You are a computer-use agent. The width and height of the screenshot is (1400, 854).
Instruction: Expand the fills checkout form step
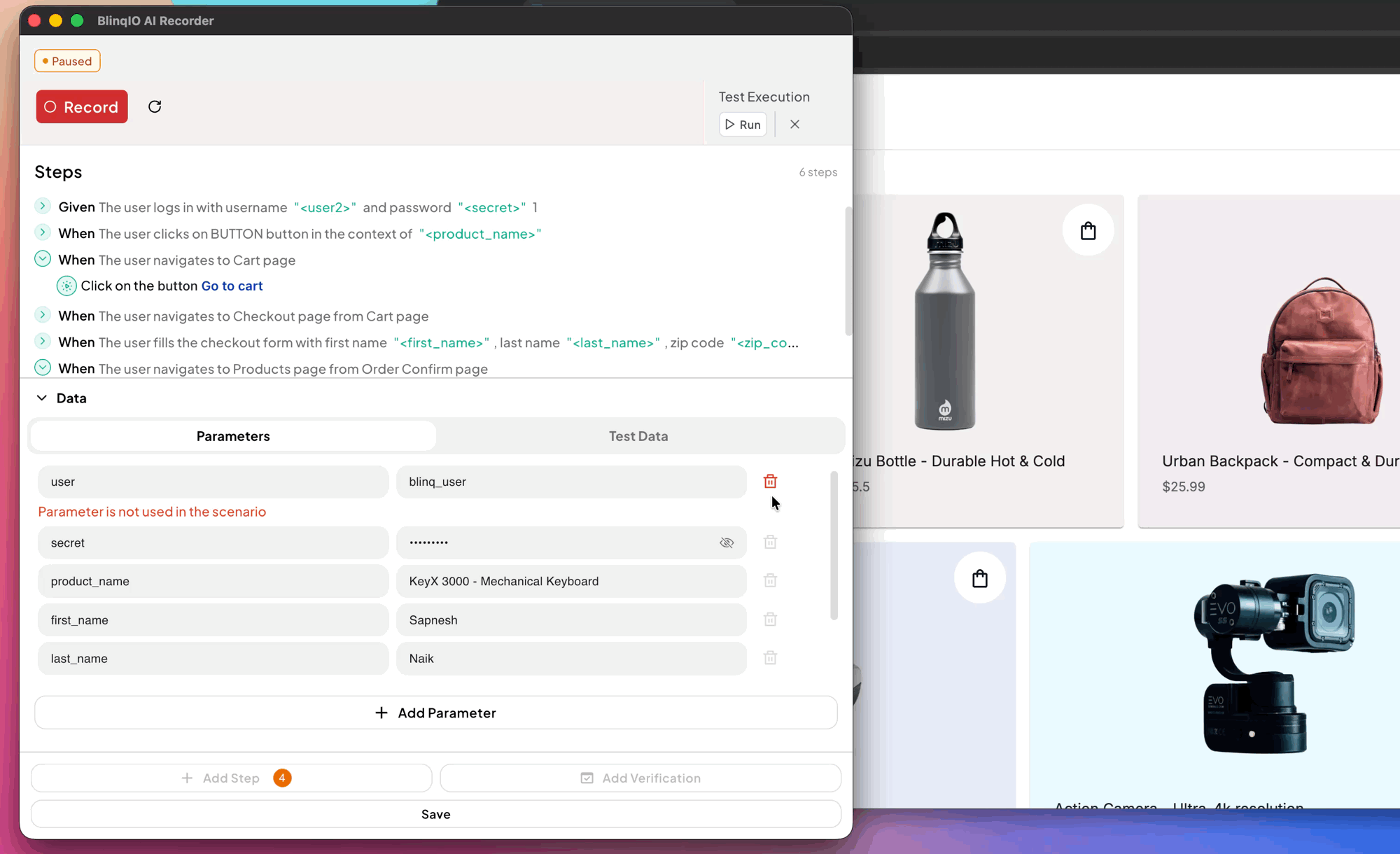[43, 342]
